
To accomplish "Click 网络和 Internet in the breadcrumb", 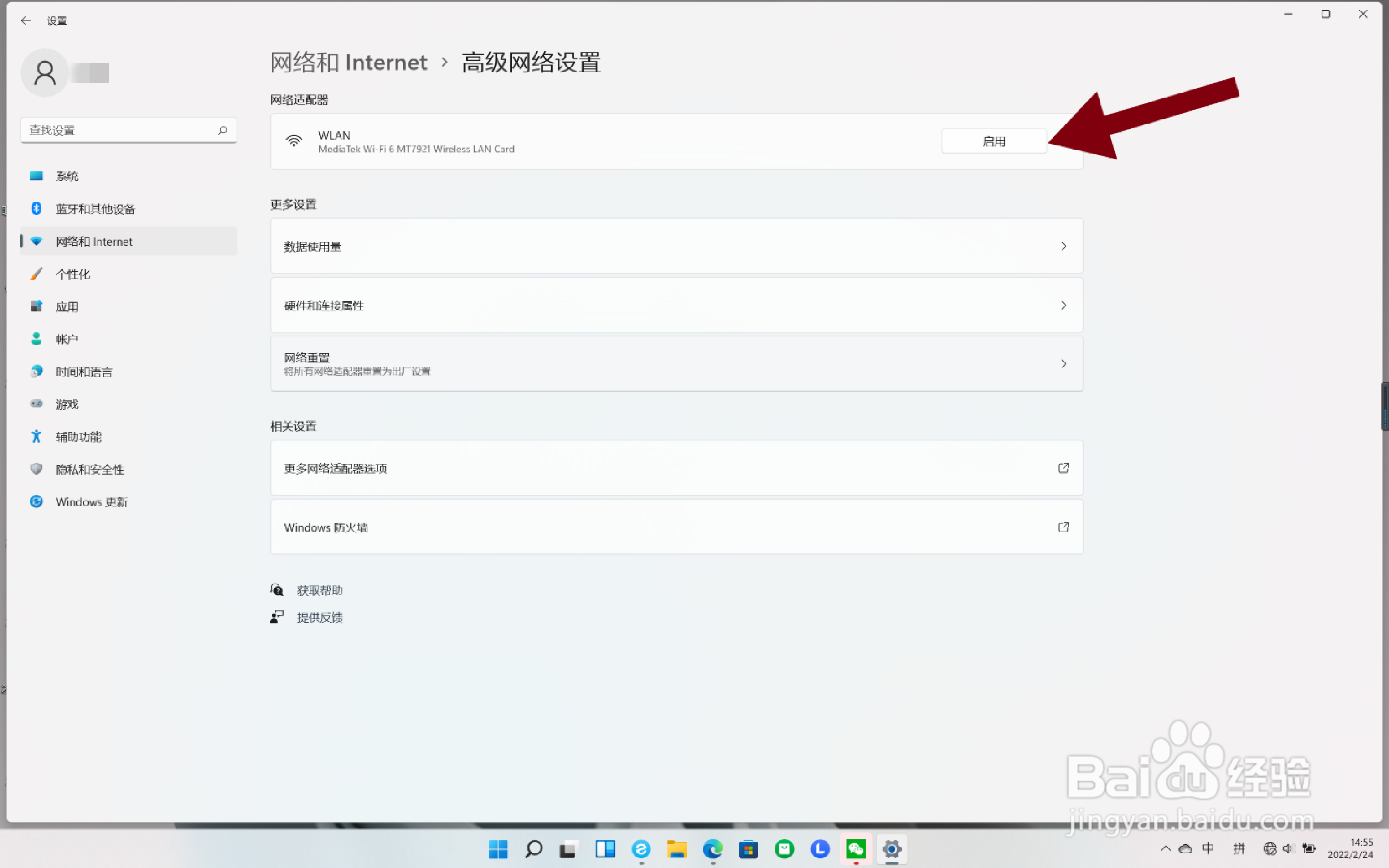I will [348, 62].
